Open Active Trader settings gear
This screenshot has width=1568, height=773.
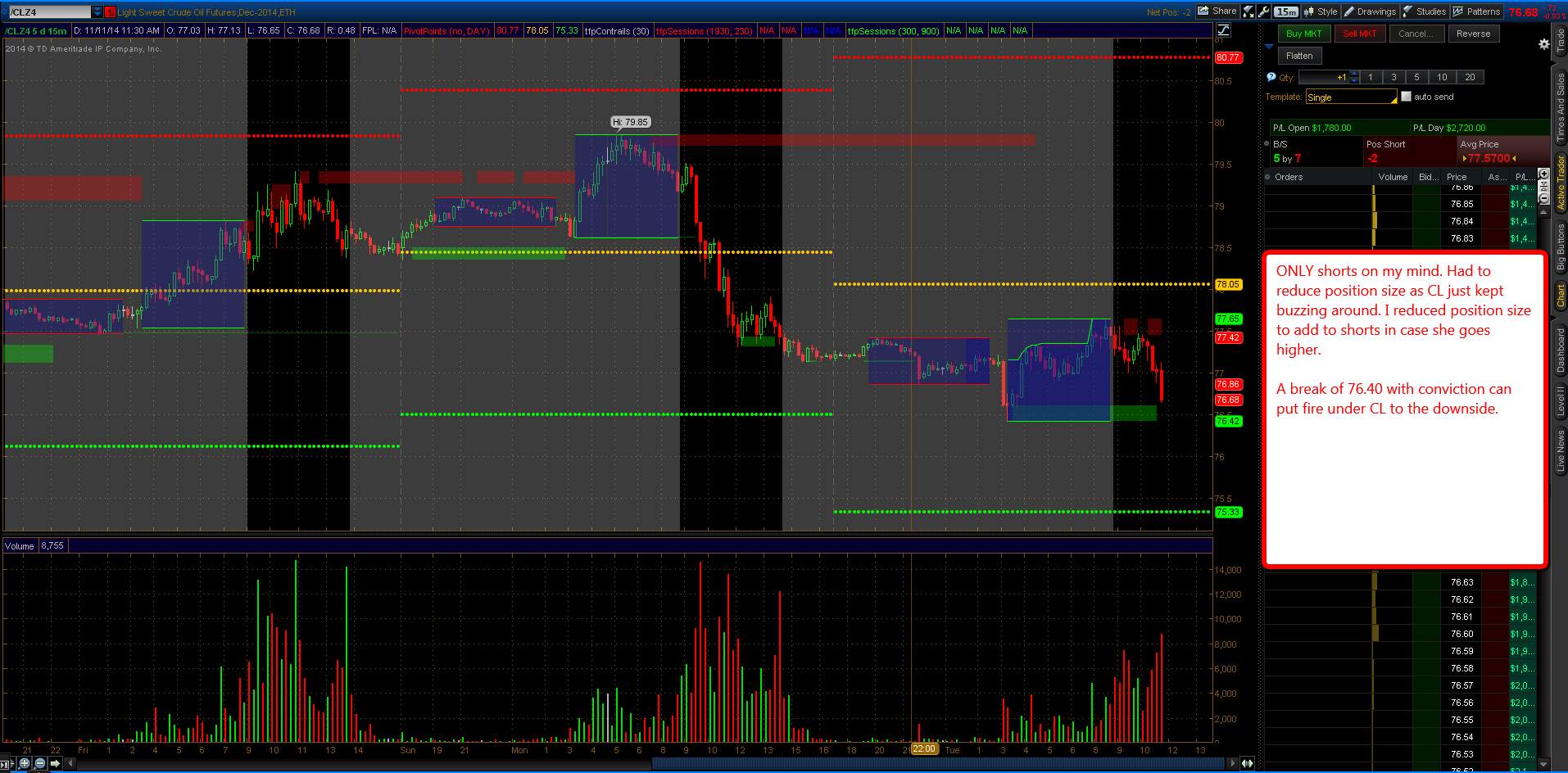pyautogui.click(x=1543, y=44)
